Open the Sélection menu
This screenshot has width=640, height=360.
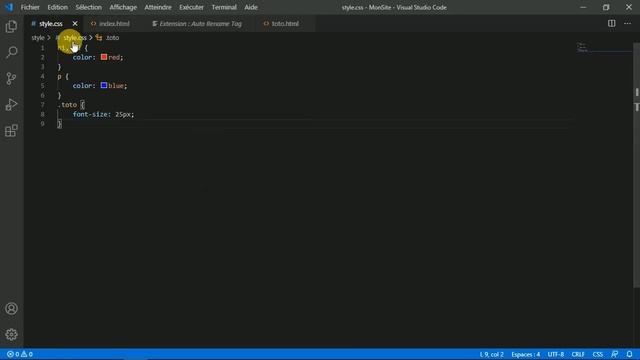(x=89, y=7)
